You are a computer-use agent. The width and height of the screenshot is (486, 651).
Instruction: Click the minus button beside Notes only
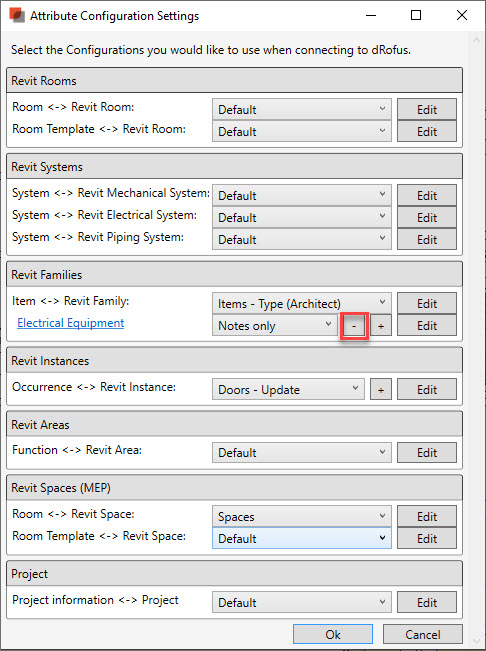354,326
